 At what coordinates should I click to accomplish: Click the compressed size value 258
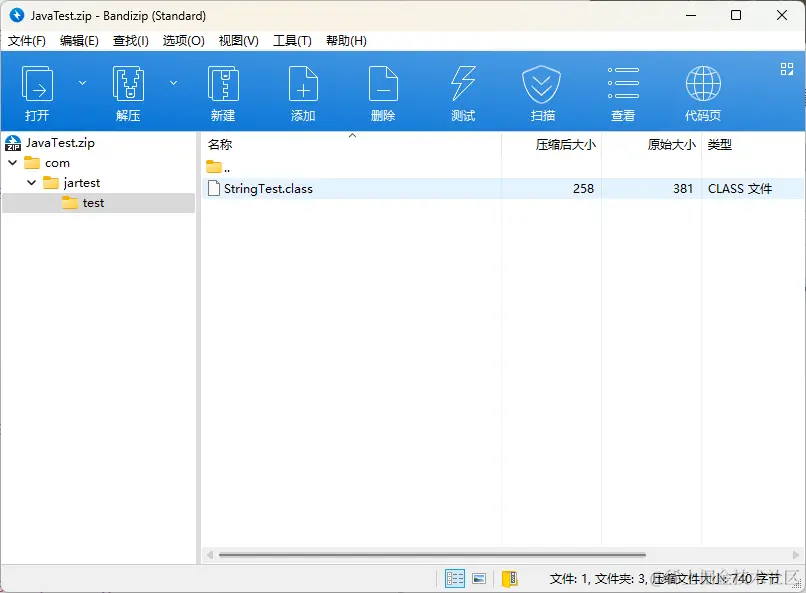click(583, 189)
